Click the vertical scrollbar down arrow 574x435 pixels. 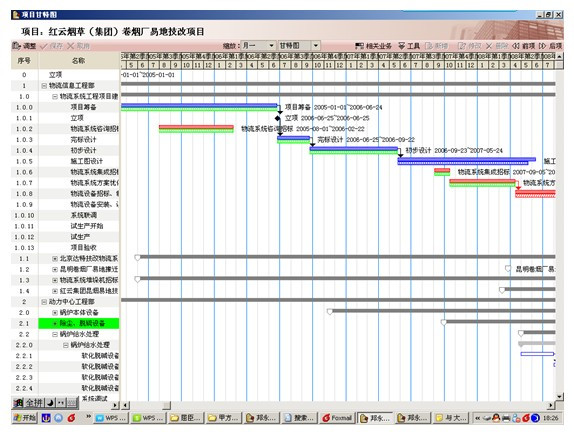pyautogui.click(x=559, y=396)
